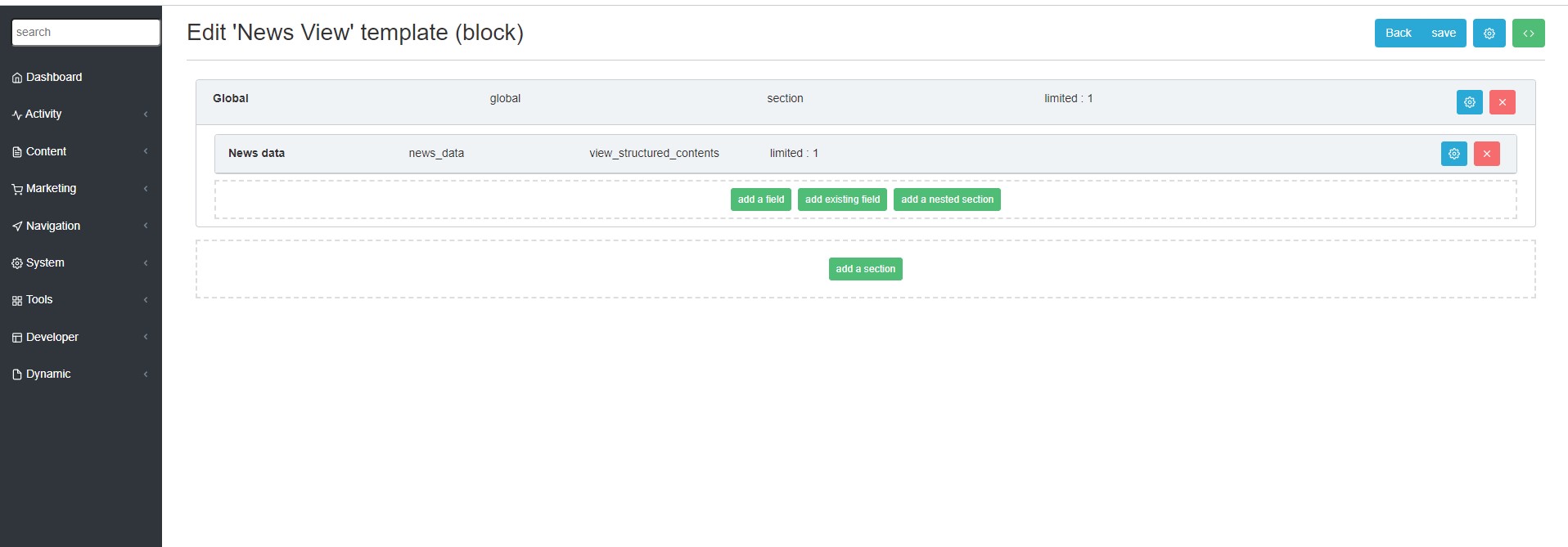Click 'add a nested section' button
The image size is (1568, 547).
click(x=946, y=200)
